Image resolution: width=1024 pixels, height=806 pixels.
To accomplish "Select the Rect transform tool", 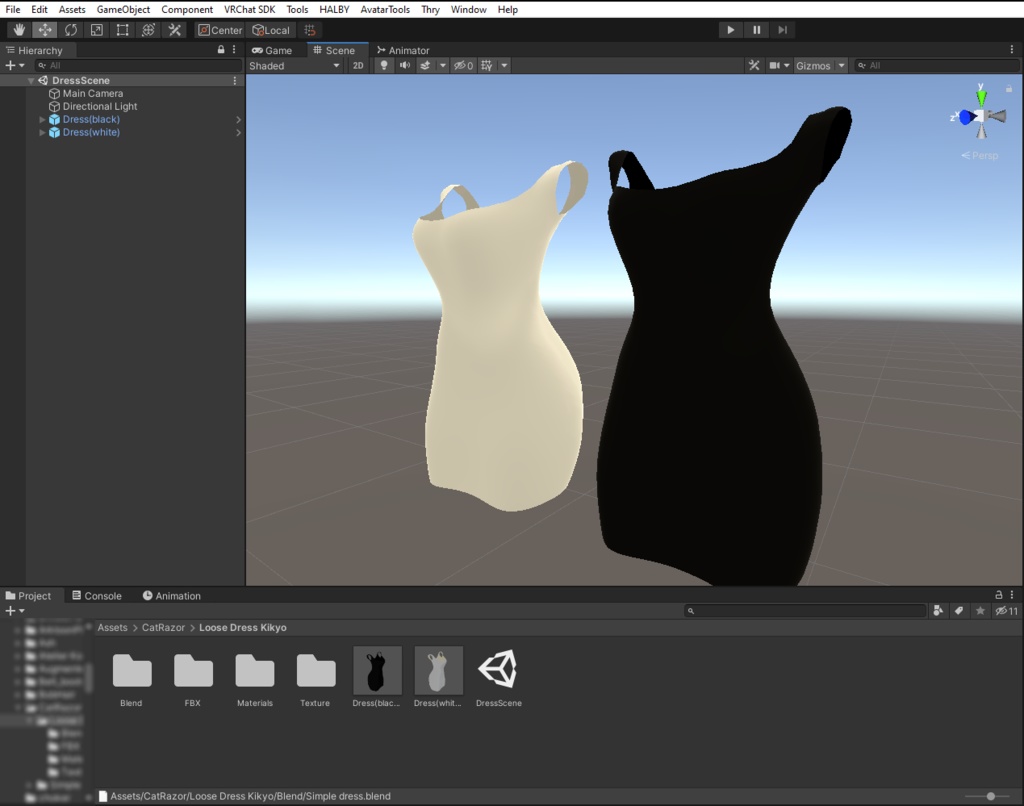I will [x=121, y=29].
